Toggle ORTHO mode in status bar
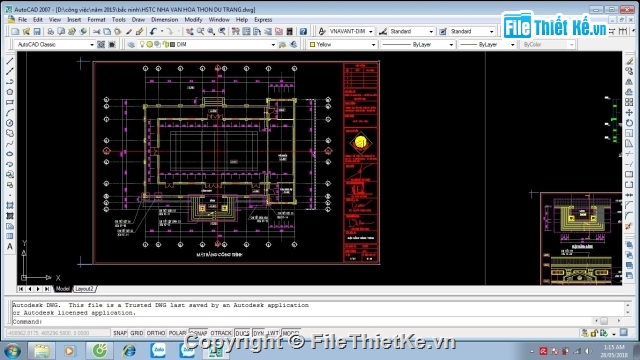The height and width of the screenshot is (360, 640). [x=156, y=333]
